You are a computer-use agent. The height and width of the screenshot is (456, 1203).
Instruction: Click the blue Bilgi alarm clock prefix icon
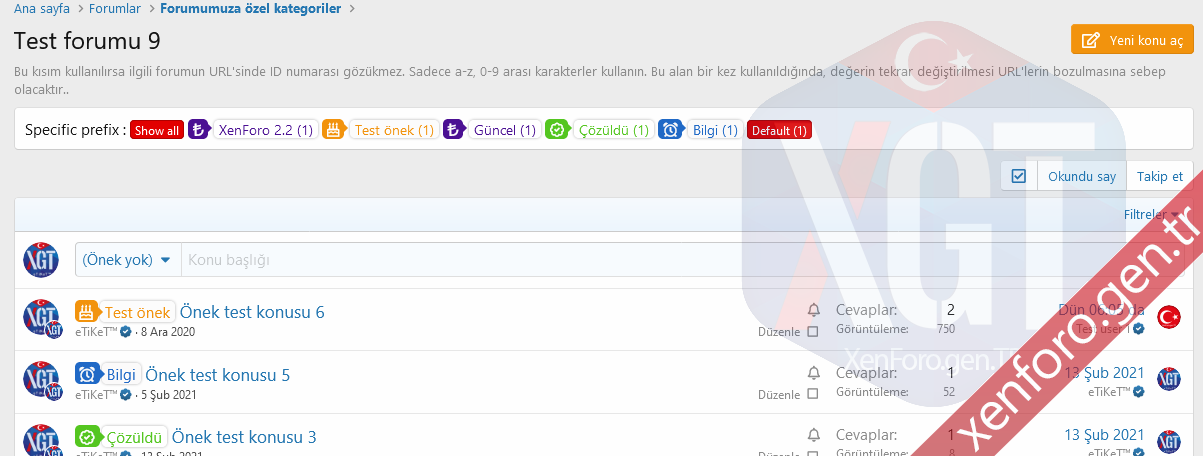[670, 130]
